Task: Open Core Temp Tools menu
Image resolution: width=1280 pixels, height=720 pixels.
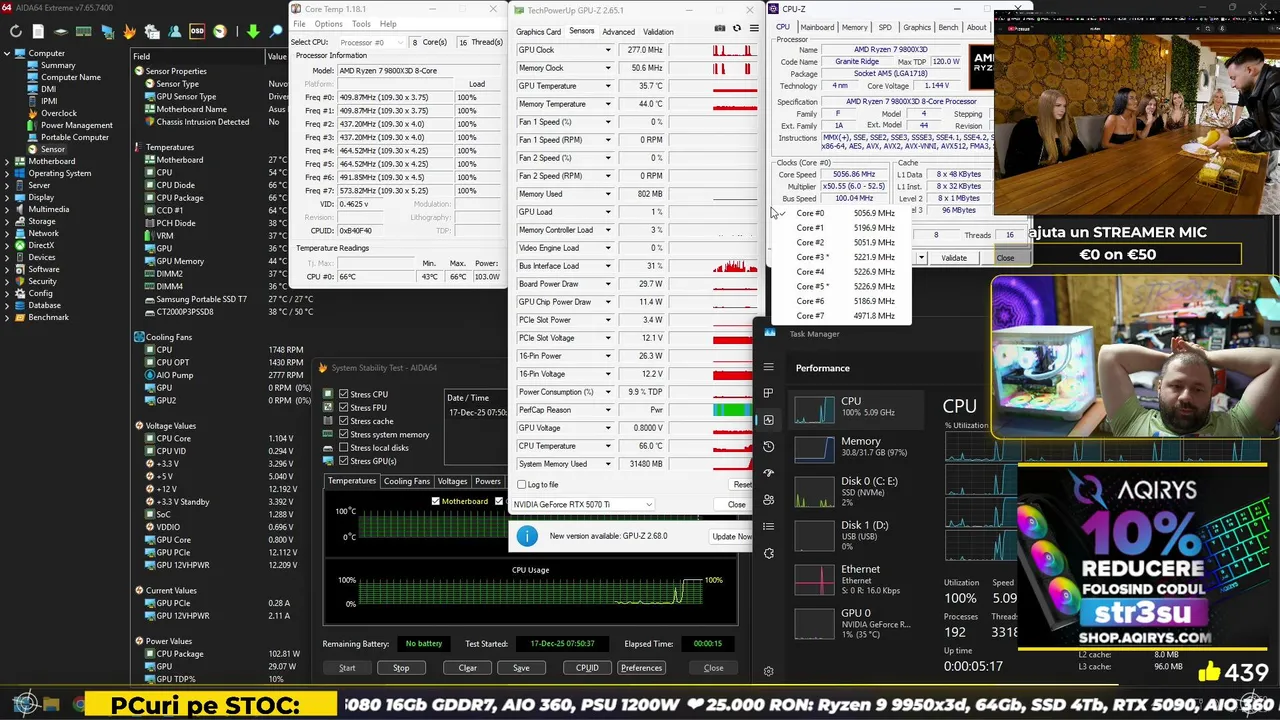Action: coord(361,24)
